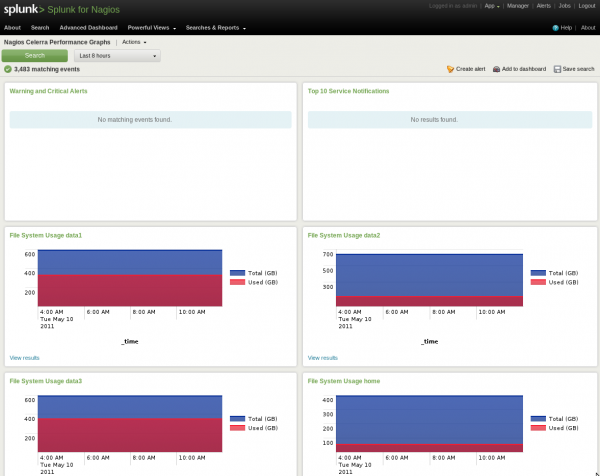The height and width of the screenshot is (476, 600).
Task: Open View results under data1 chart
Action: coord(24,357)
